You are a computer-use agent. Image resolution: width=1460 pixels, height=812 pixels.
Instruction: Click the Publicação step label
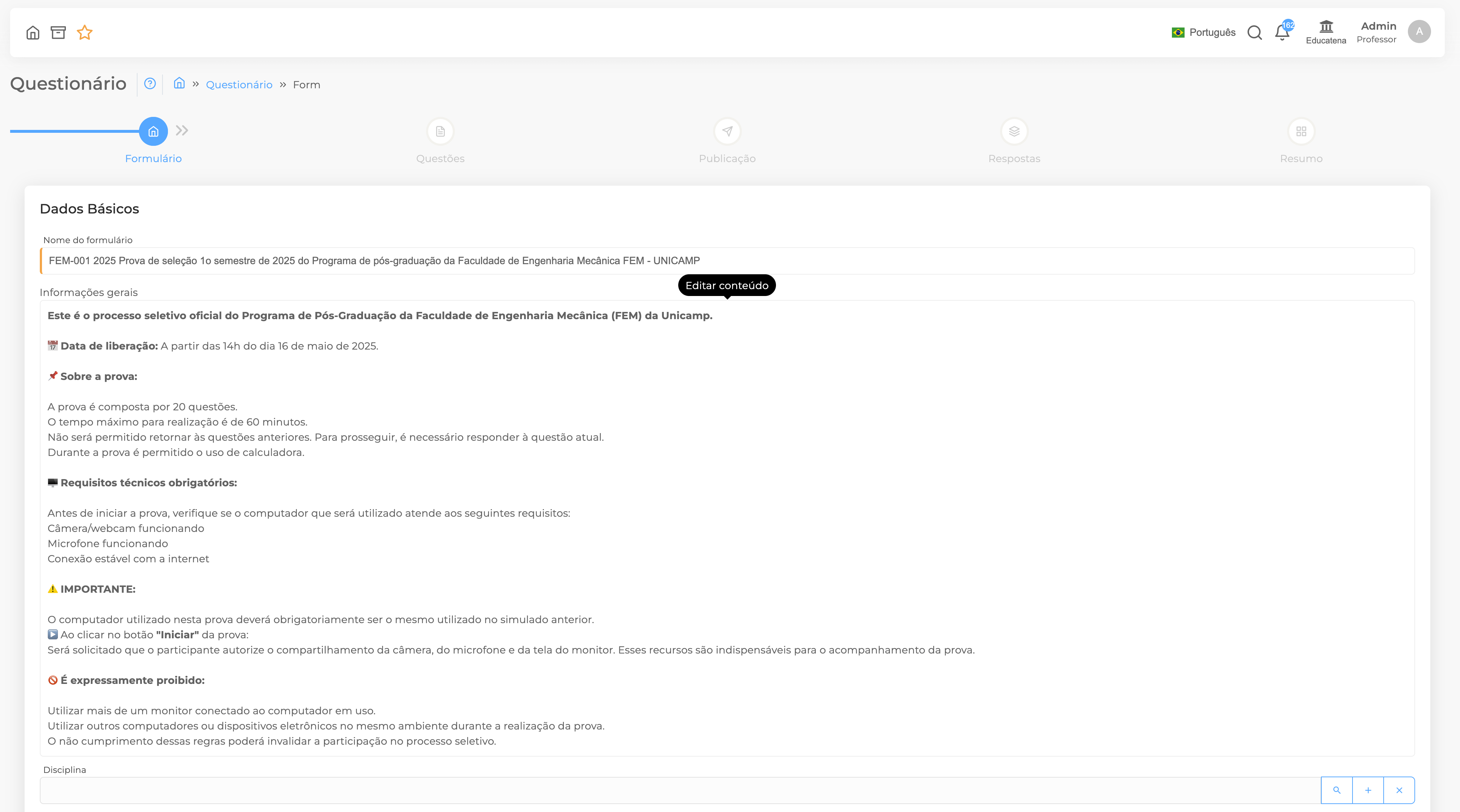click(x=727, y=158)
